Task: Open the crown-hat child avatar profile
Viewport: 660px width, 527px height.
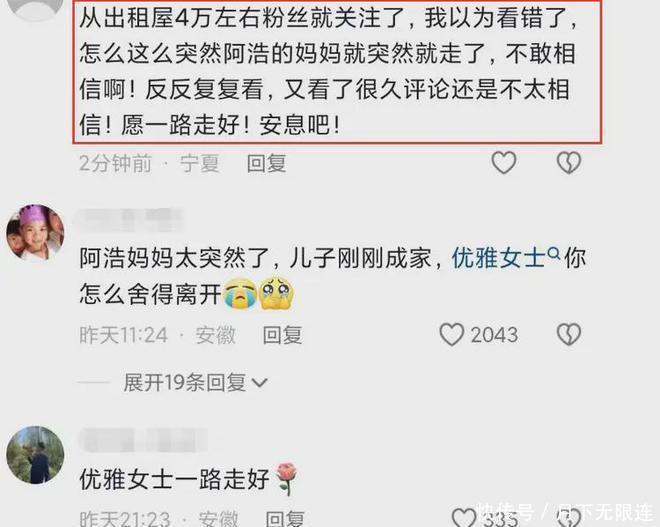Action: click(35, 232)
